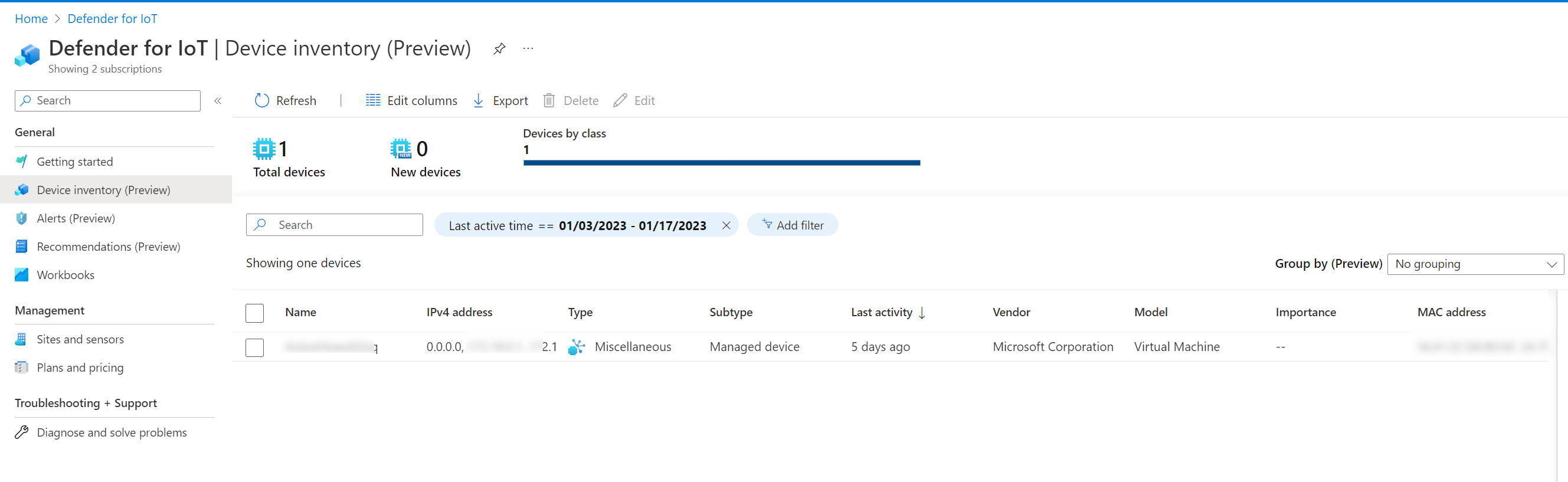Image resolution: width=1568 pixels, height=482 pixels.
Task: Click the Edit columns grid icon
Action: pos(372,100)
